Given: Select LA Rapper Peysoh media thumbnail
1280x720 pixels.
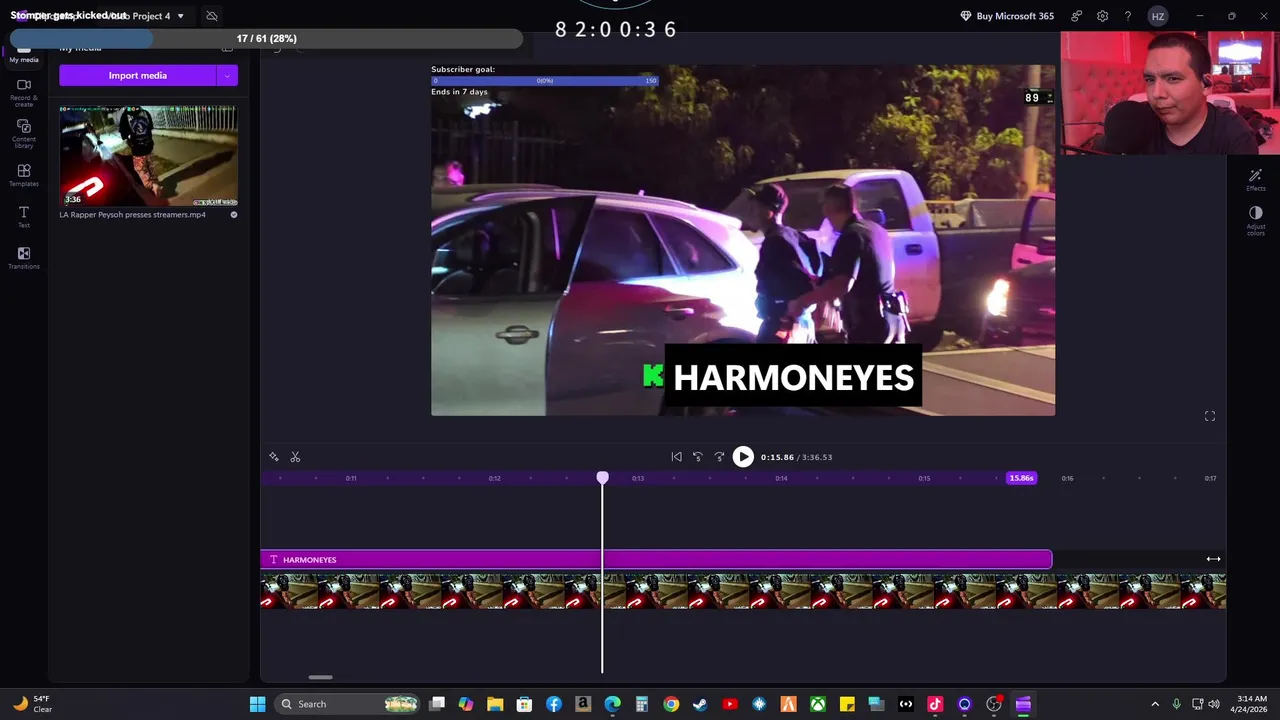Looking at the screenshot, I should click(148, 156).
